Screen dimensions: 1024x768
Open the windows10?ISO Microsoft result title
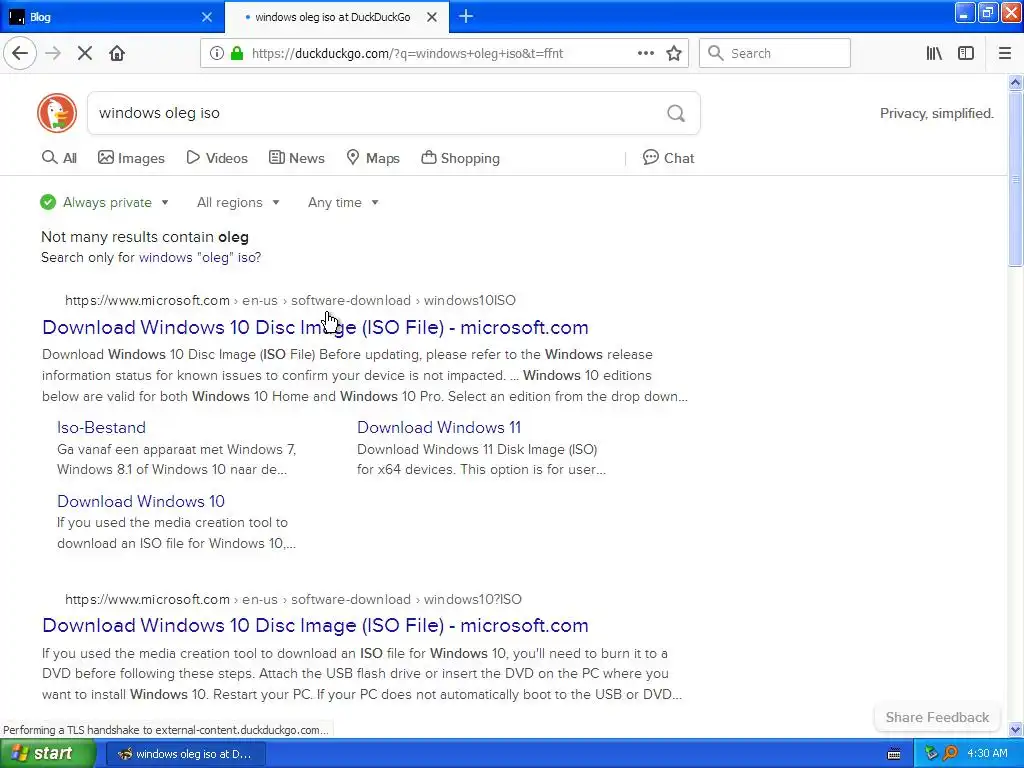[x=315, y=625]
